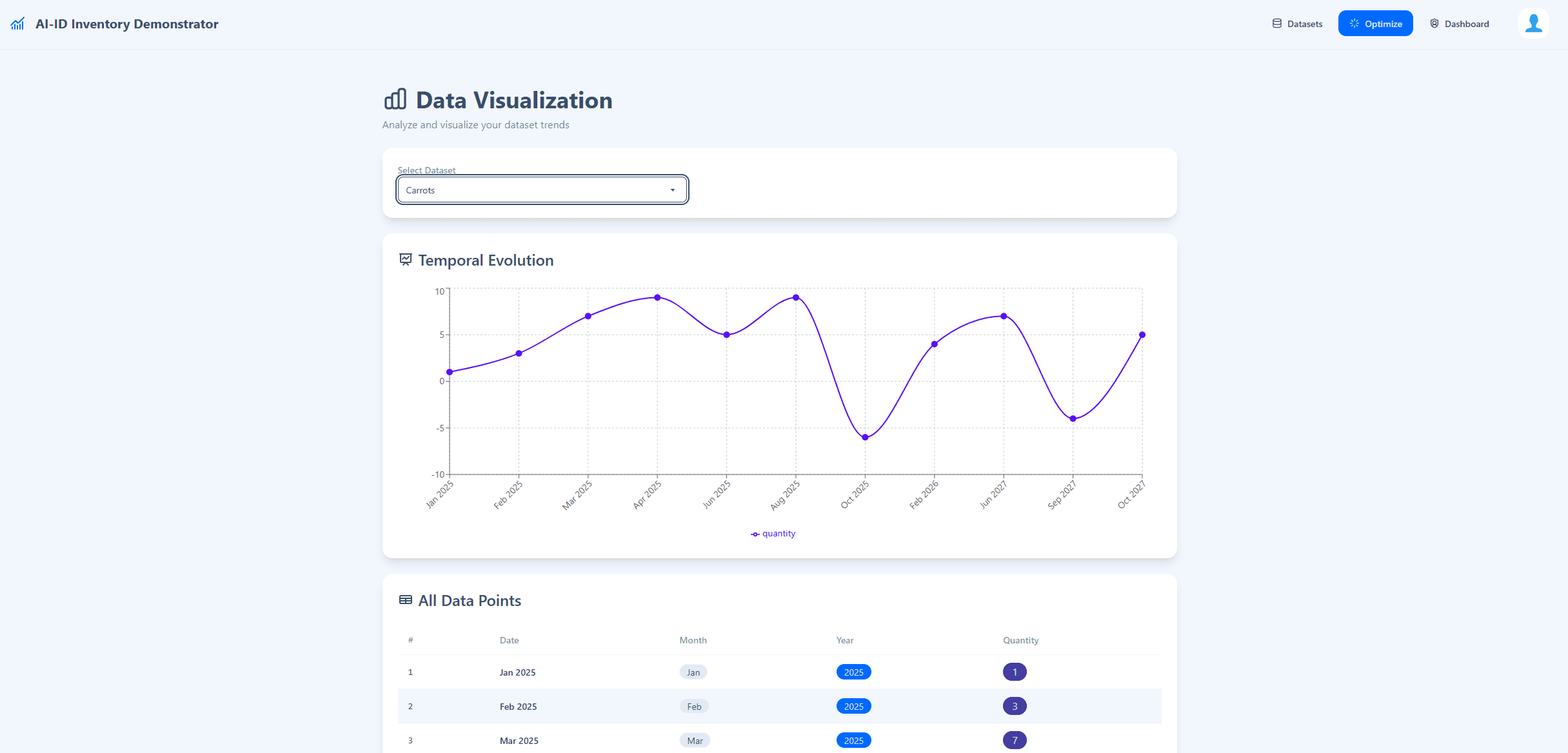Click the Optimize button
The width and height of the screenshot is (1568, 753).
1375,23
